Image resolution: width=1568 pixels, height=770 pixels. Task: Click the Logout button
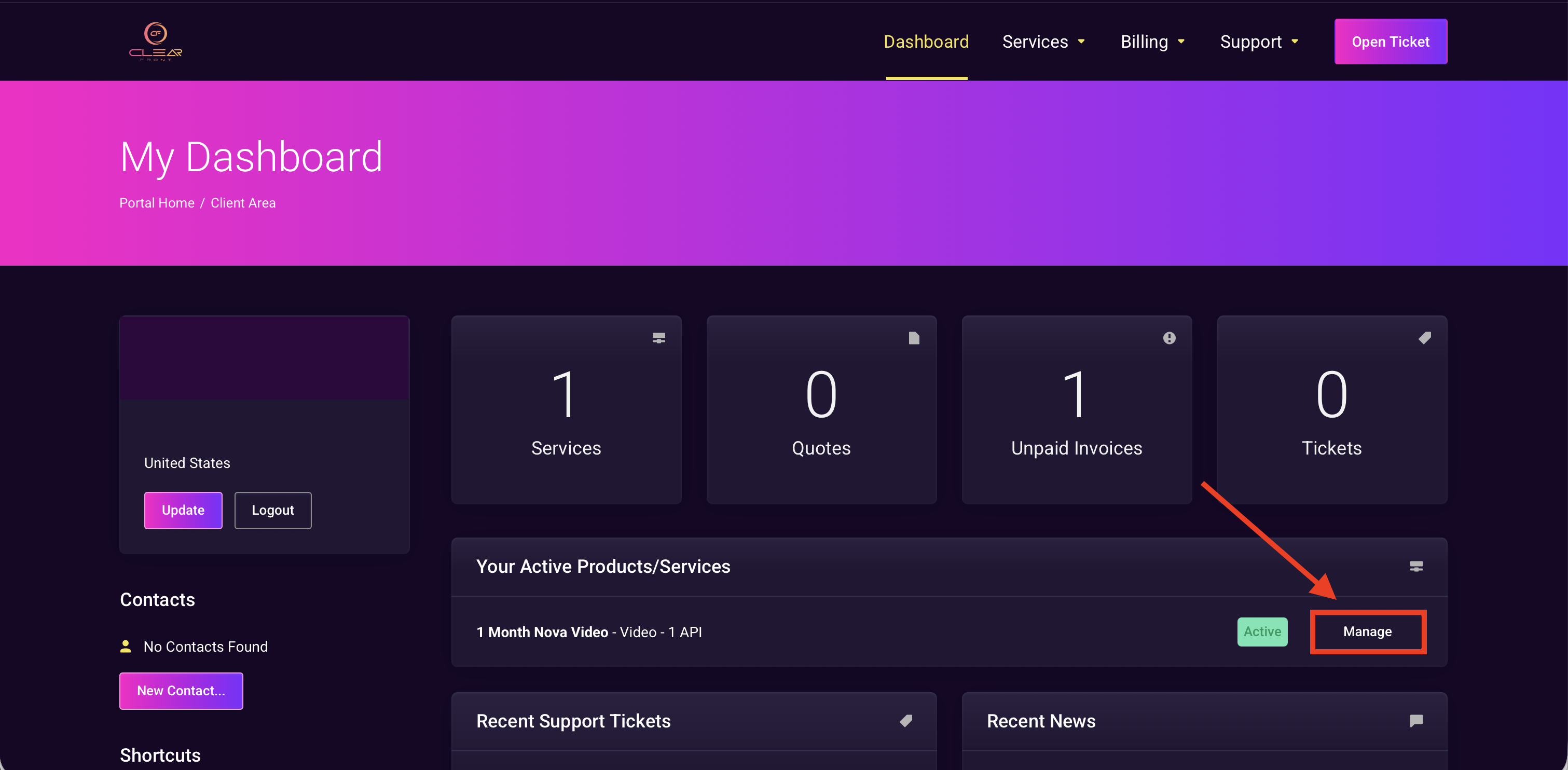click(x=273, y=510)
